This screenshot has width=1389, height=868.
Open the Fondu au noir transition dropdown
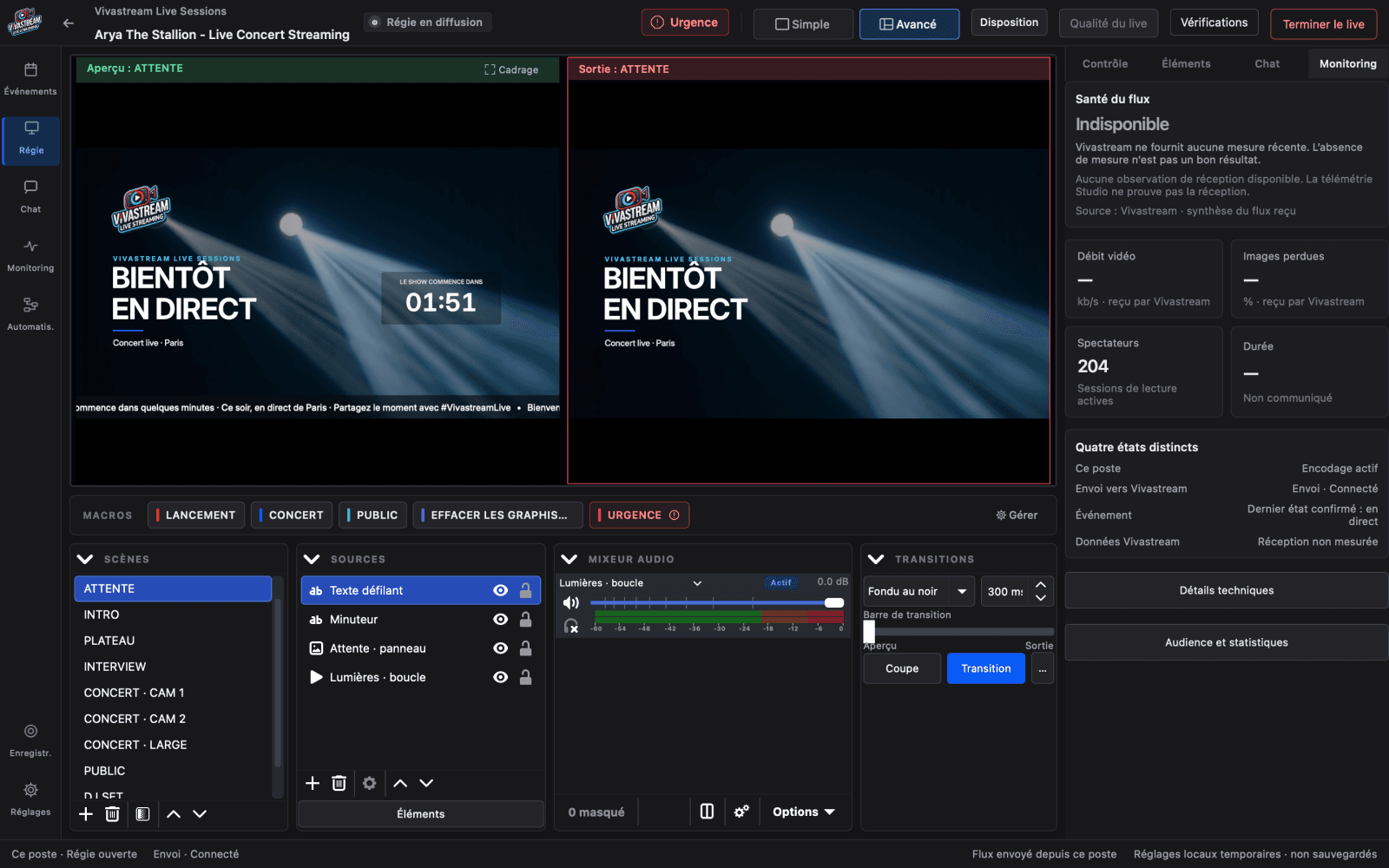[x=919, y=591]
